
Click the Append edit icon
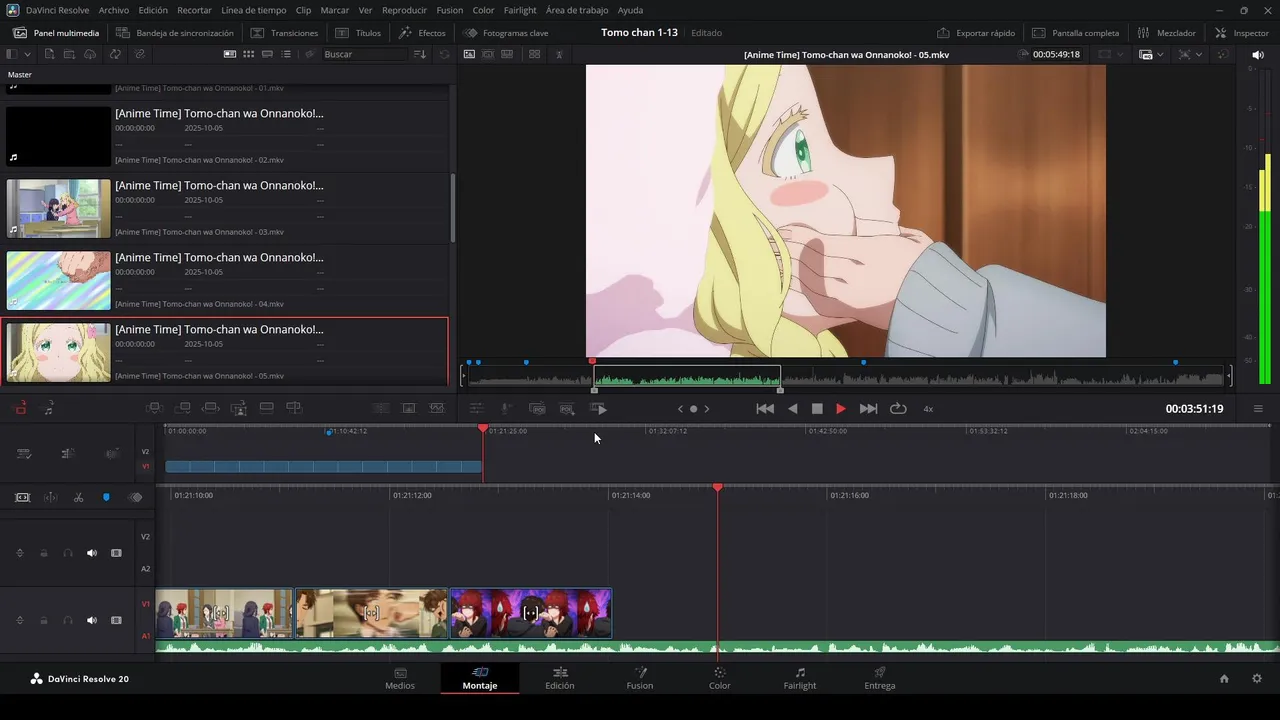[x=183, y=408]
